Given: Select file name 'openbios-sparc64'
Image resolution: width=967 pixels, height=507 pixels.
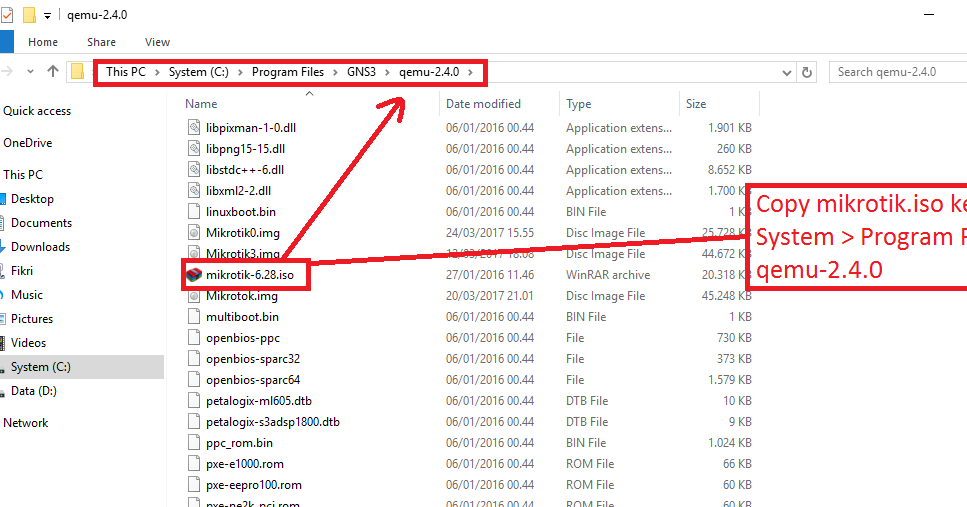Looking at the screenshot, I should point(253,380).
